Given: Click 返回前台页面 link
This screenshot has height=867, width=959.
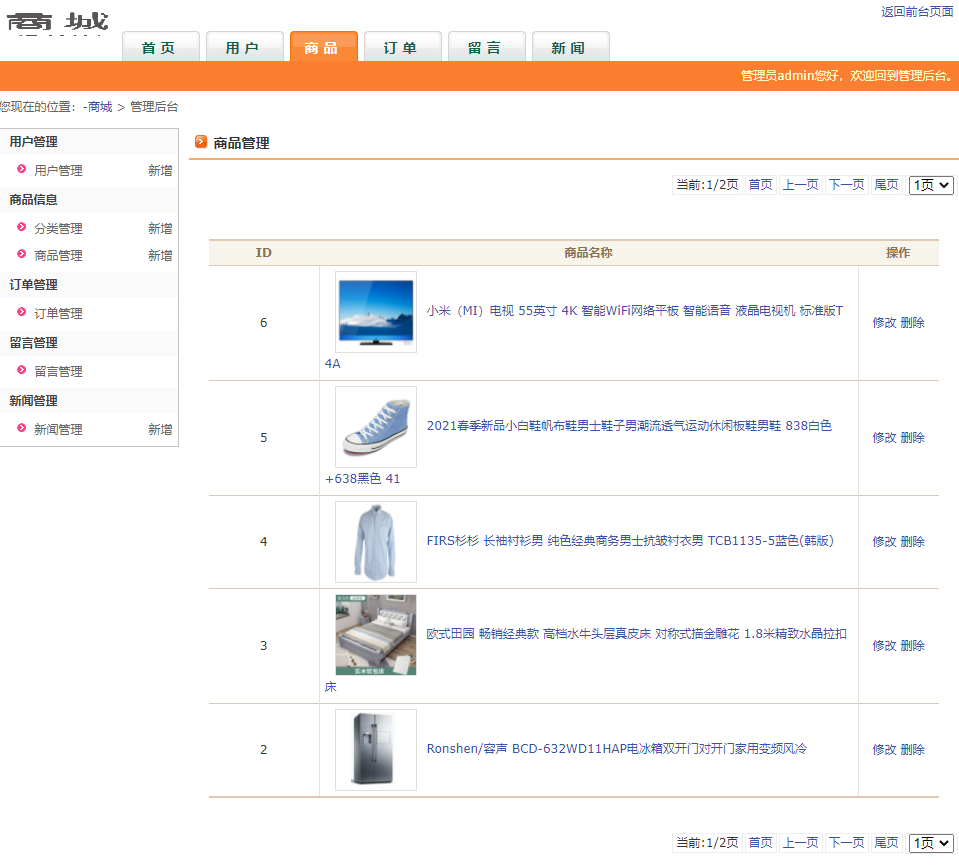Looking at the screenshot, I should tap(917, 12).
